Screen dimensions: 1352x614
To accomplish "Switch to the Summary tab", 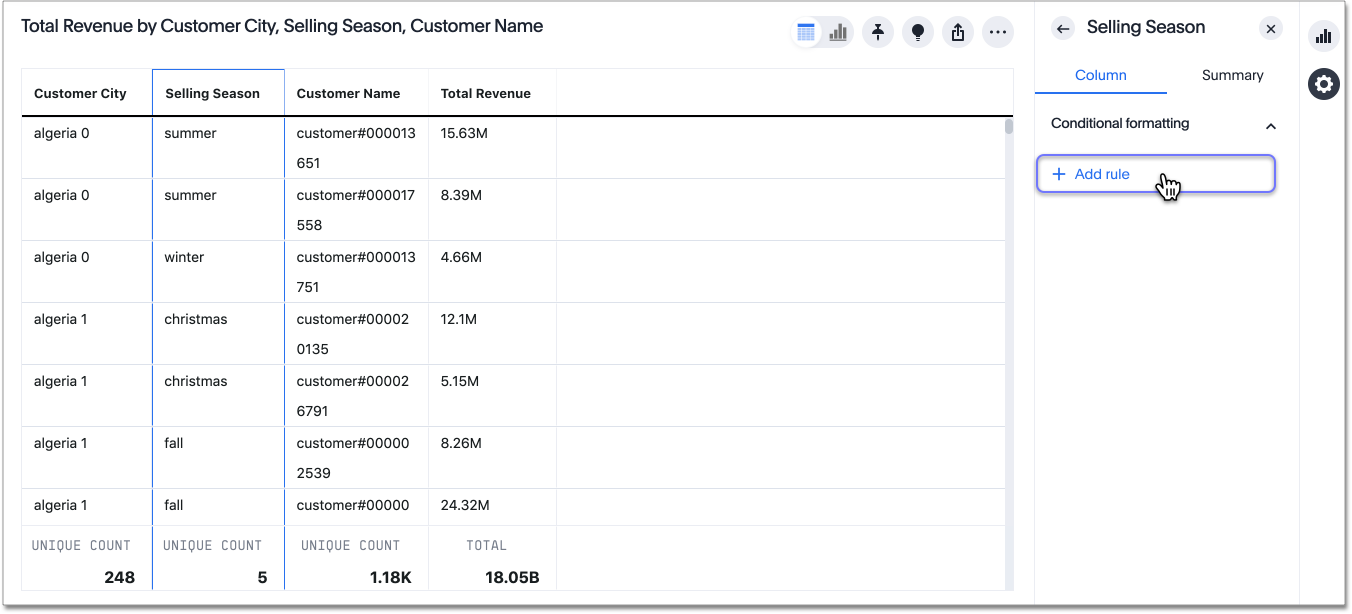I will point(1232,75).
